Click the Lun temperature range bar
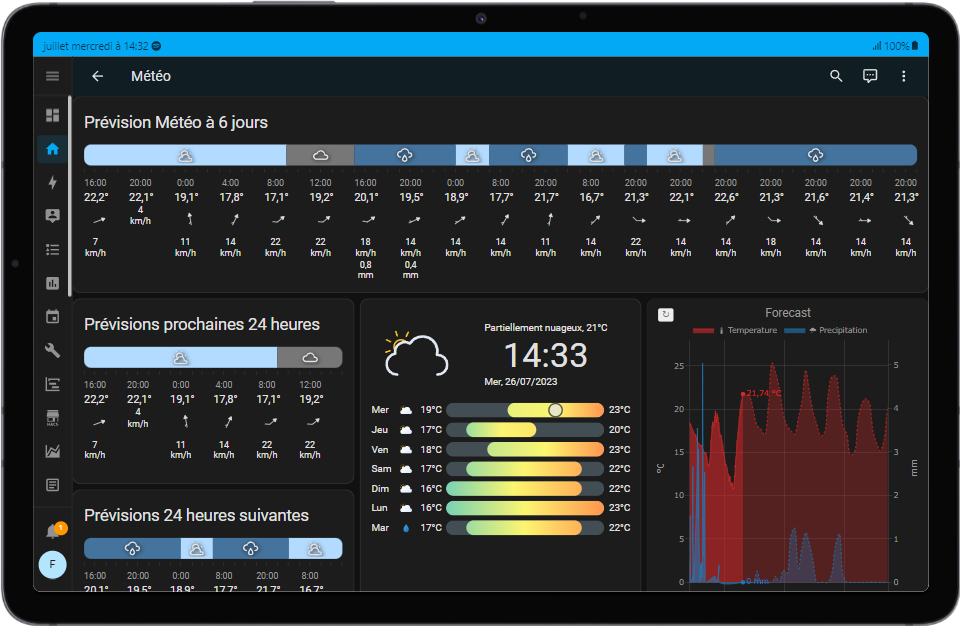 coord(525,508)
